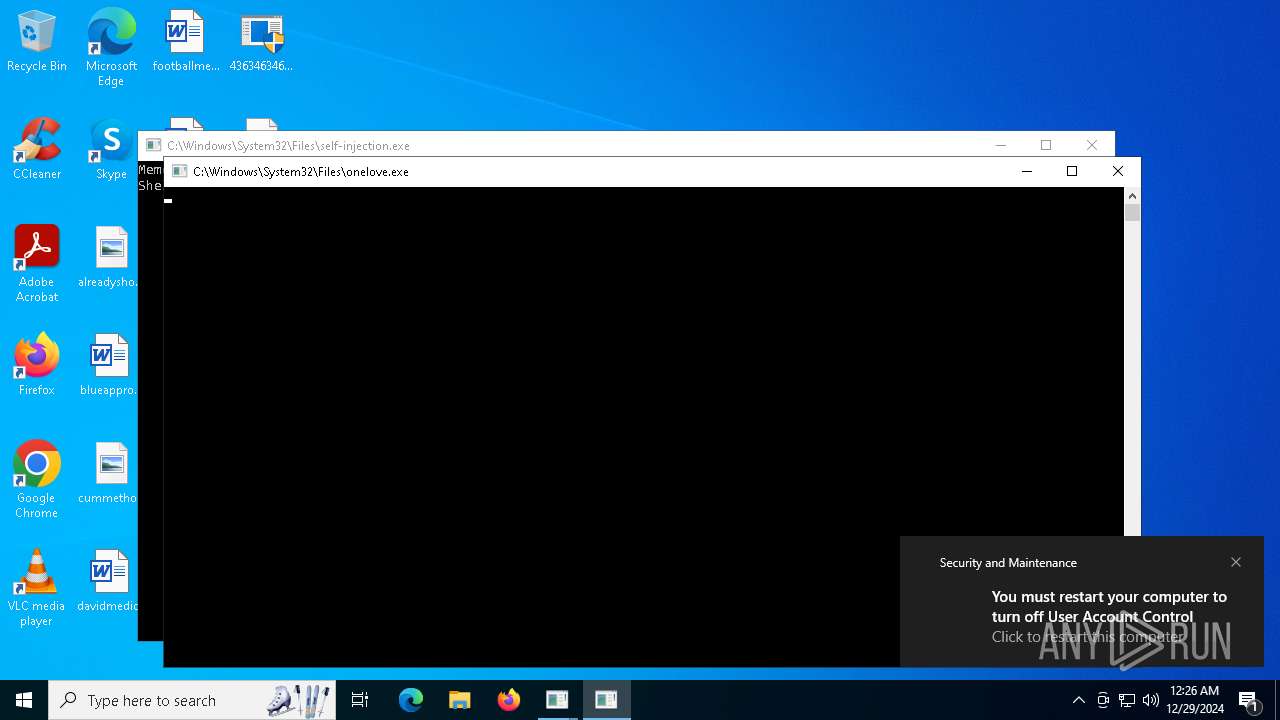Open onelove.exe console window system menu icon
The image size is (1280, 720).
[x=179, y=171]
